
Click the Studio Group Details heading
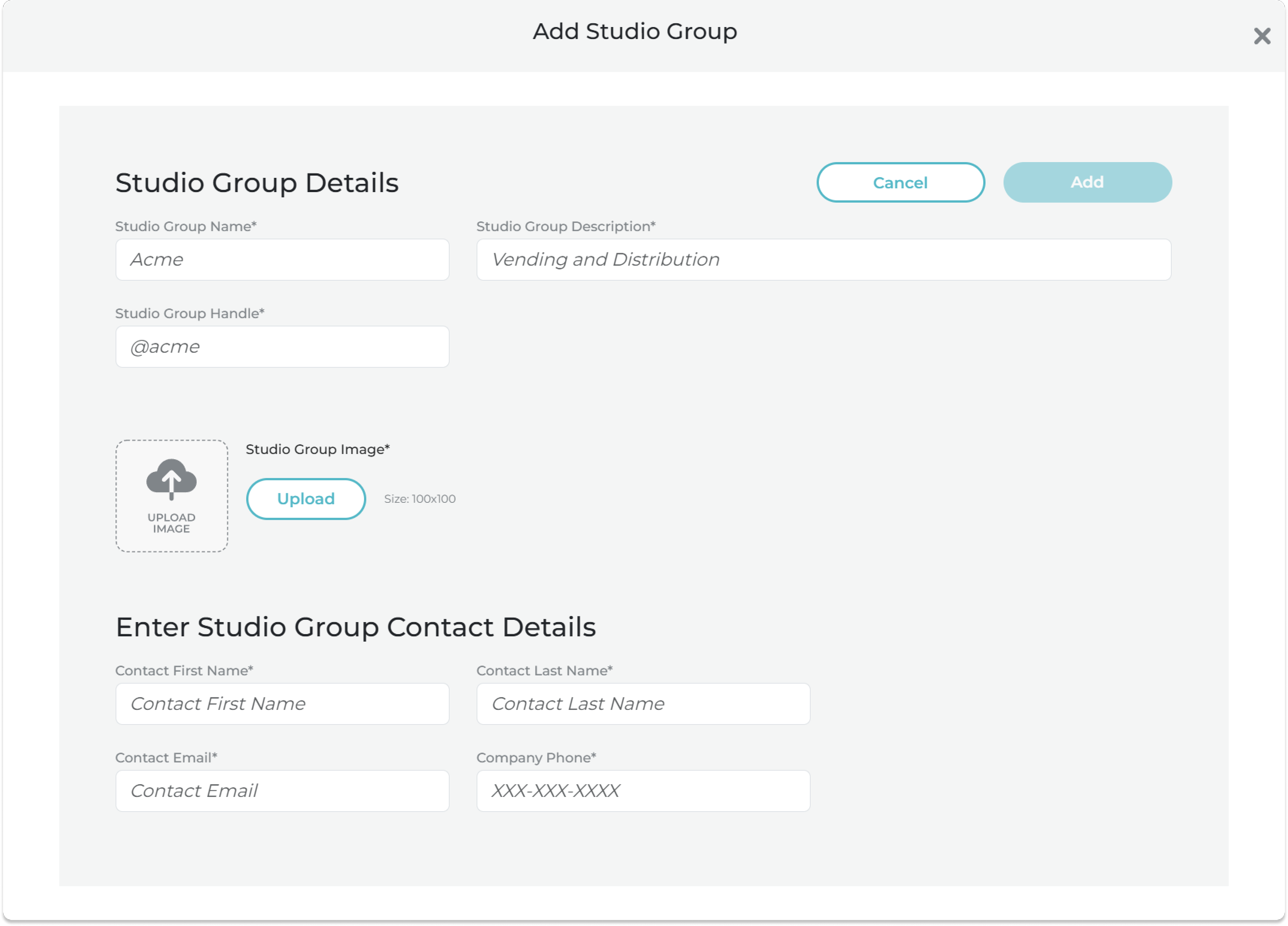[257, 183]
